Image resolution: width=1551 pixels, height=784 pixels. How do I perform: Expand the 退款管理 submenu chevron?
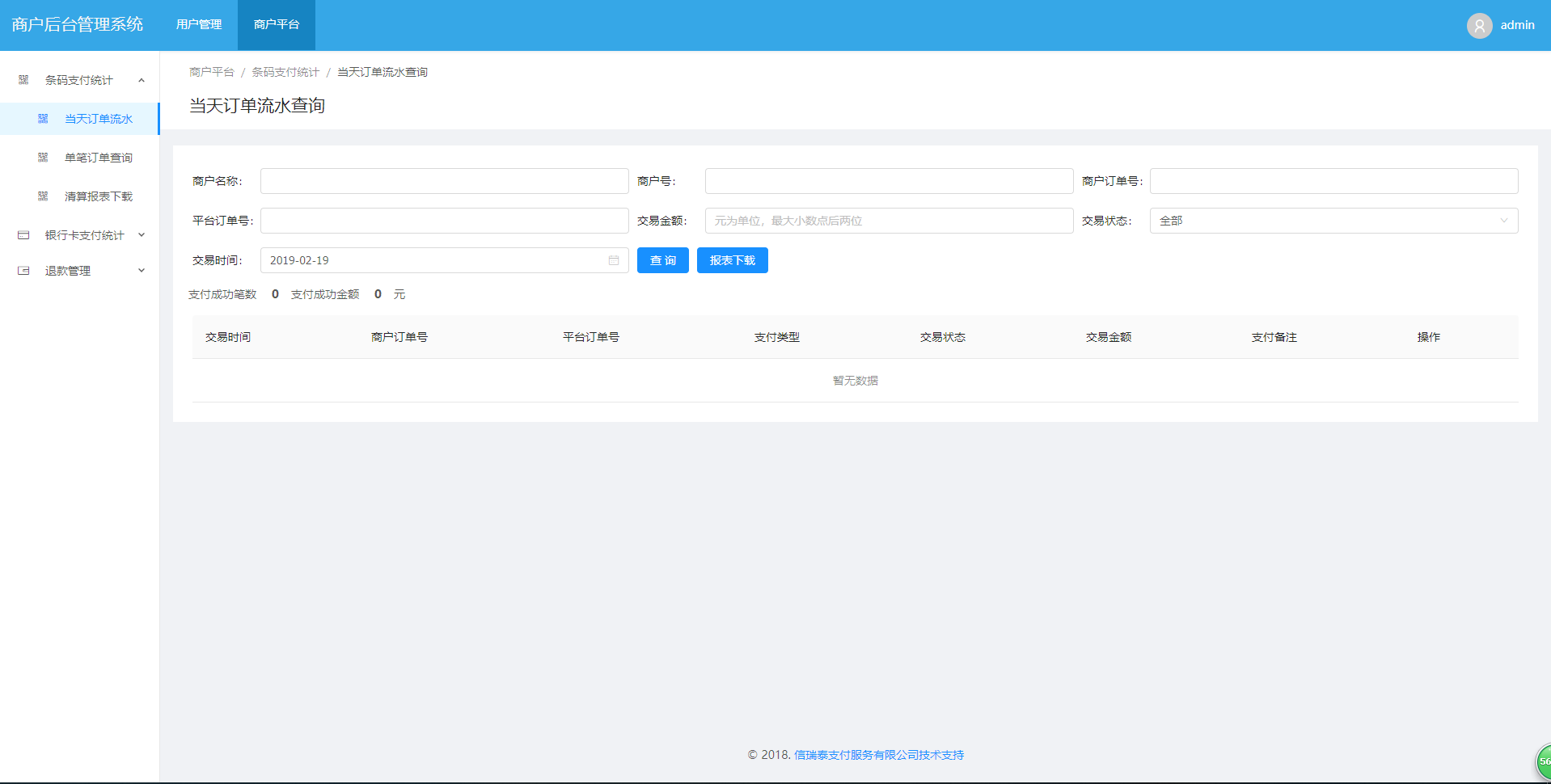[x=142, y=271]
